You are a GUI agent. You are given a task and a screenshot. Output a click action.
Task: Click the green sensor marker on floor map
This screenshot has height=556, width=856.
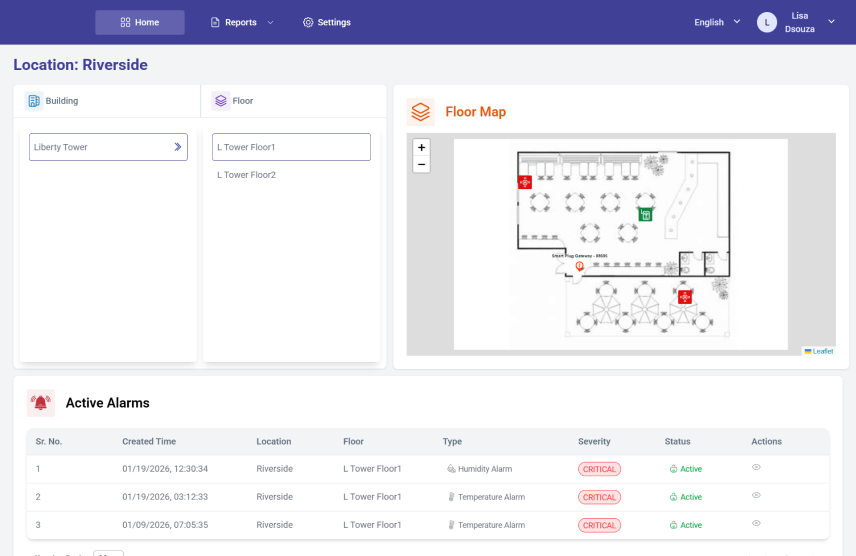(645, 214)
